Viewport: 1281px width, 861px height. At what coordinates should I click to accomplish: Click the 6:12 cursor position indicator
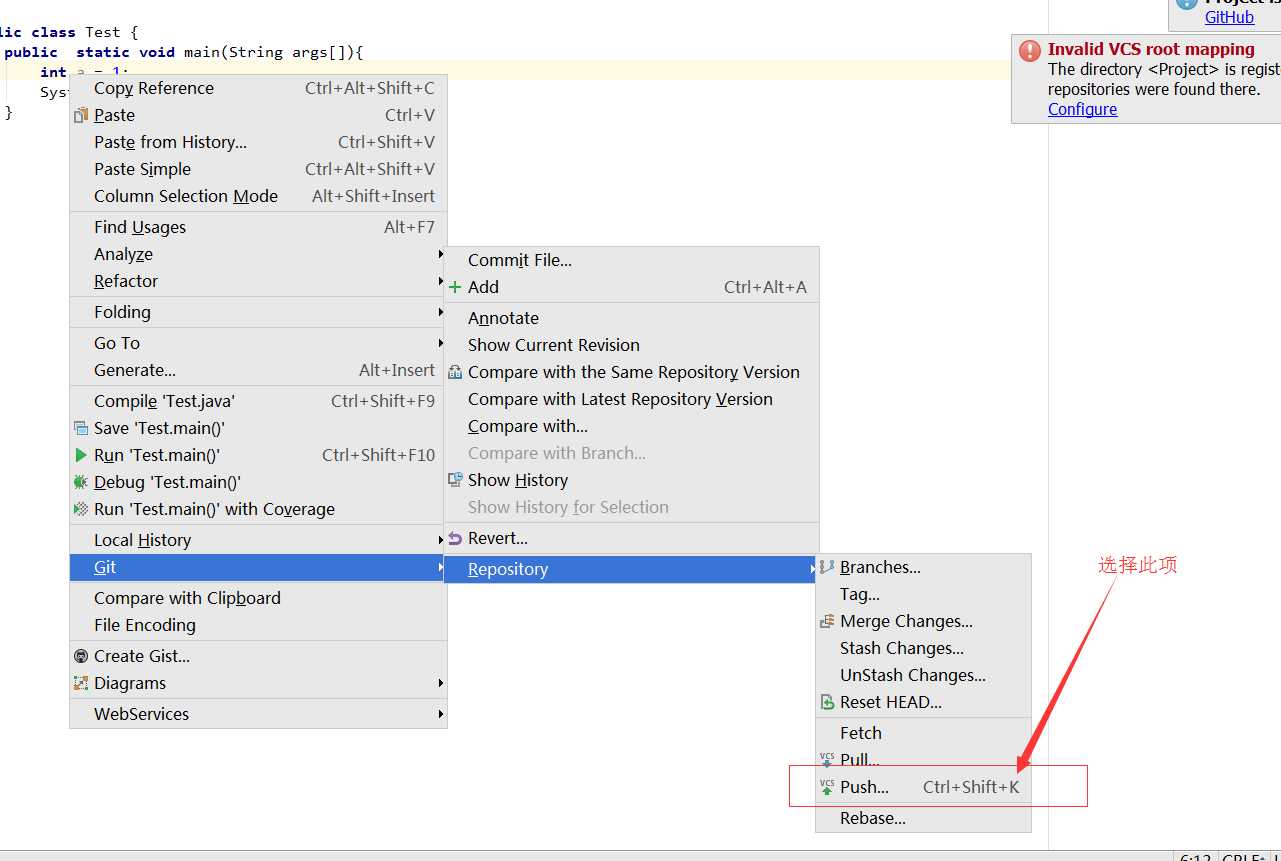coord(1195,857)
